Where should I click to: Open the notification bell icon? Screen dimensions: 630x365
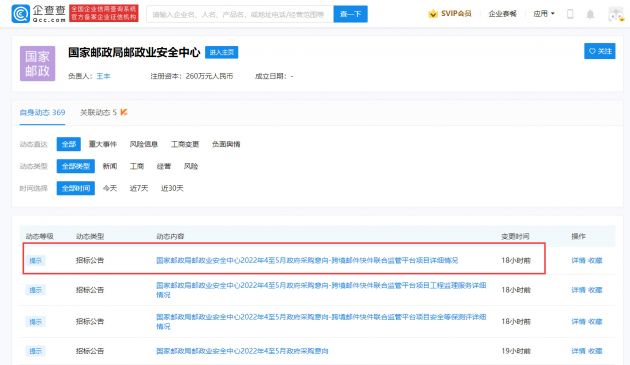(x=590, y=14)
